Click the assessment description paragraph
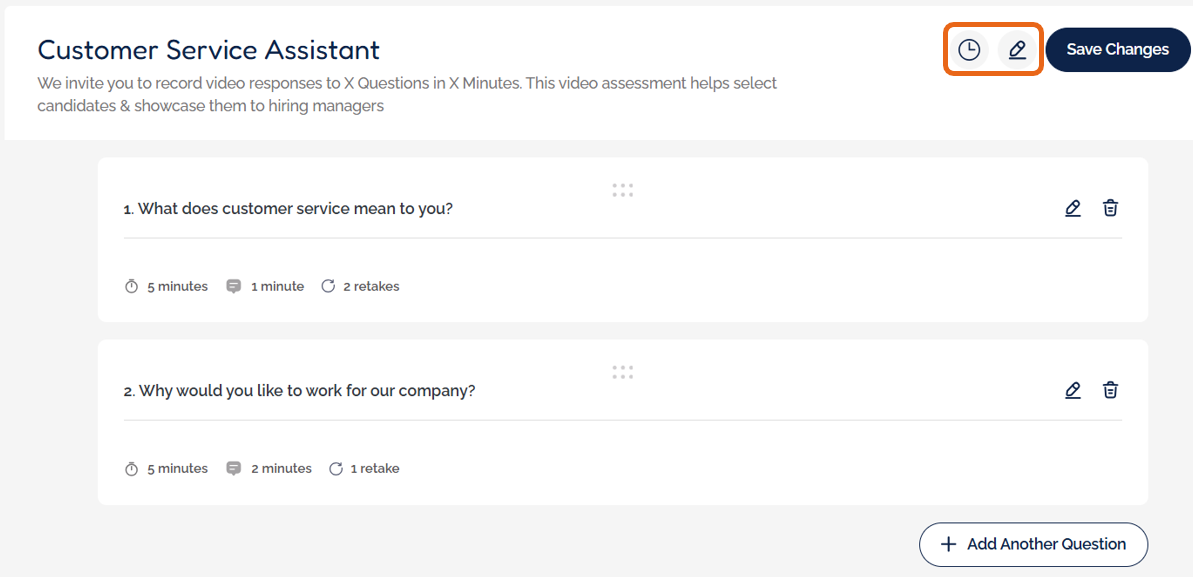 tap(407, 94)
